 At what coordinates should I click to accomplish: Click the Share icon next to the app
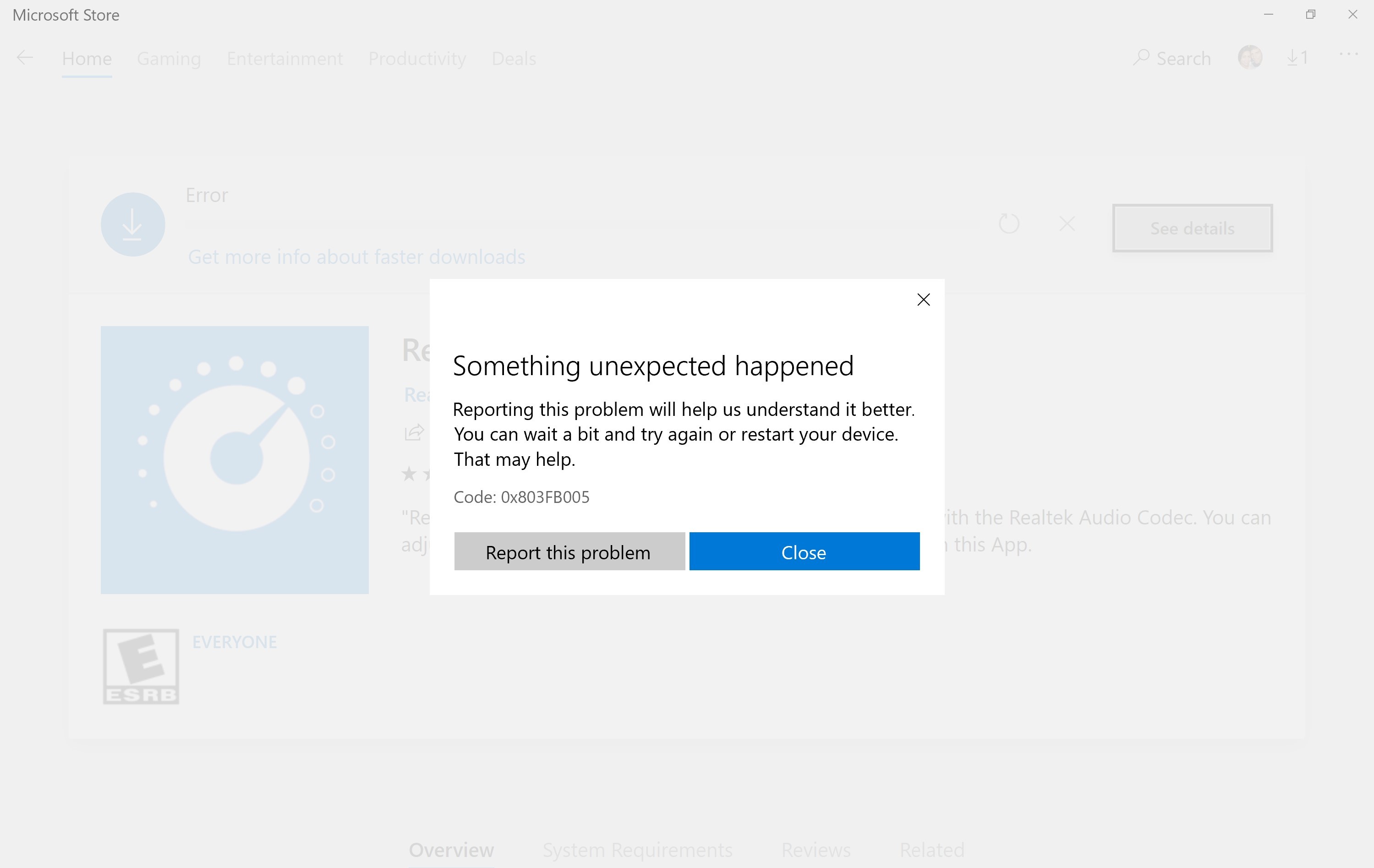coord(414,432)
